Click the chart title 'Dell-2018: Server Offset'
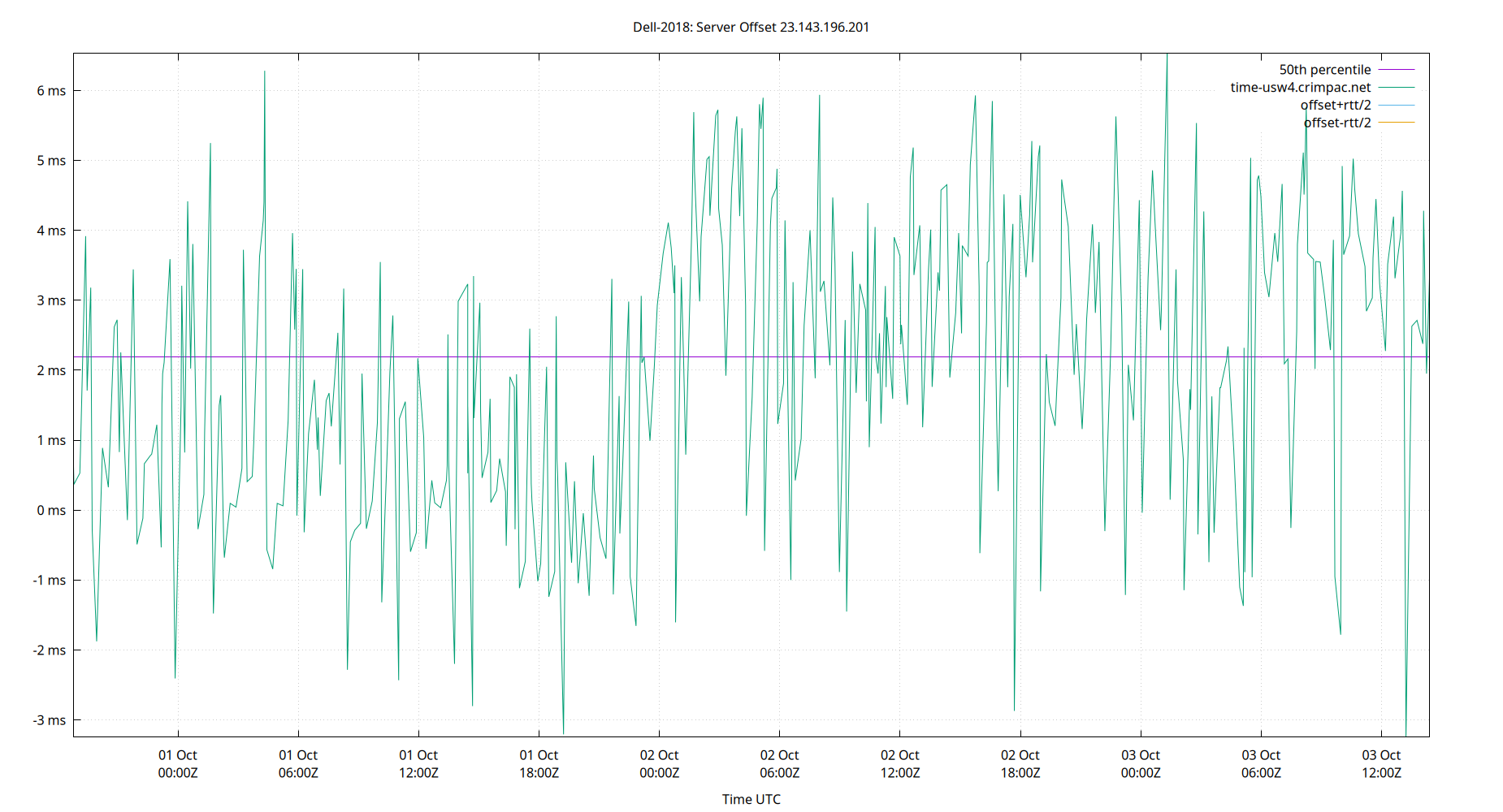 point(704,27)
